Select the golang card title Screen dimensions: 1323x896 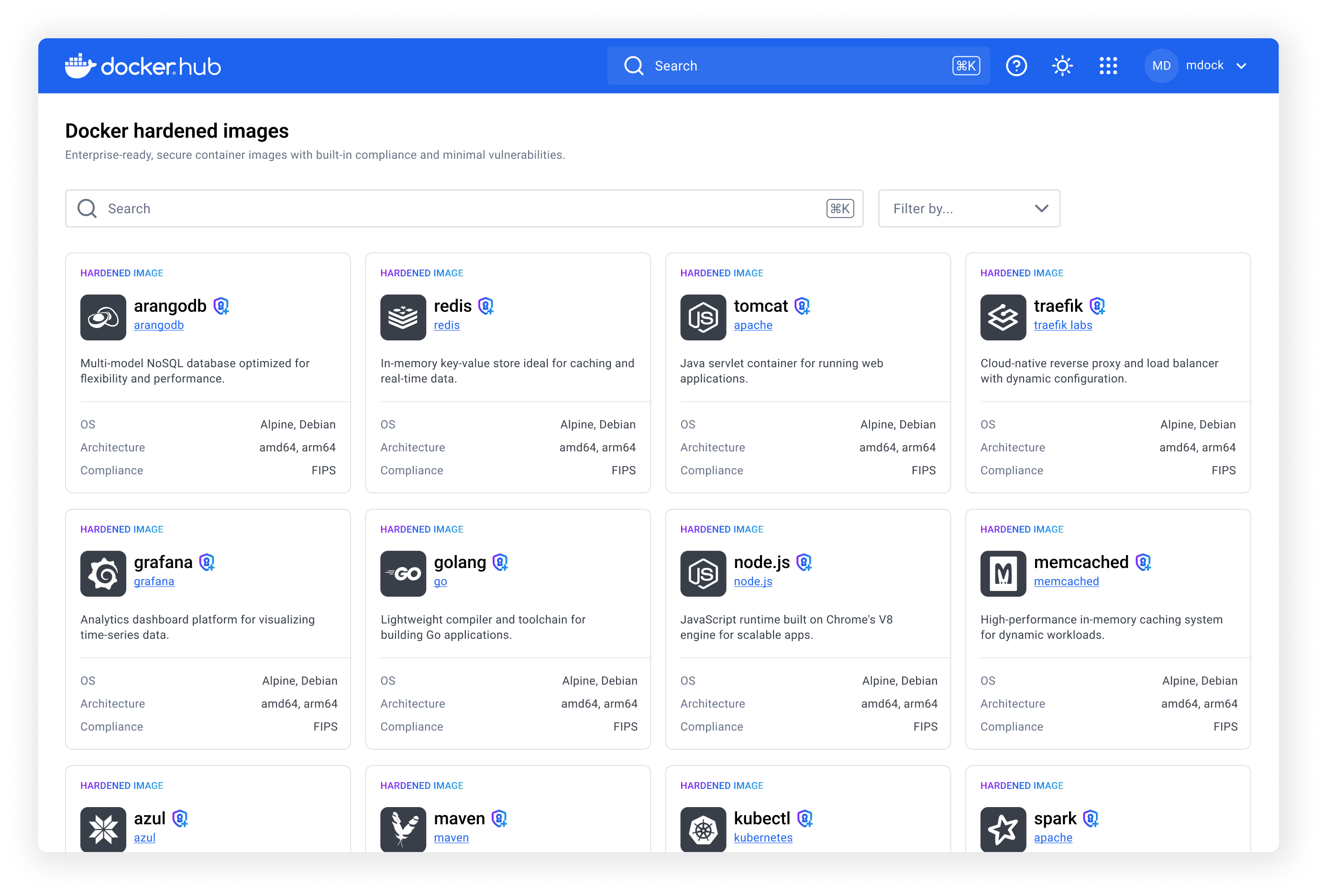pyautogui.click(x=460, y=562)
